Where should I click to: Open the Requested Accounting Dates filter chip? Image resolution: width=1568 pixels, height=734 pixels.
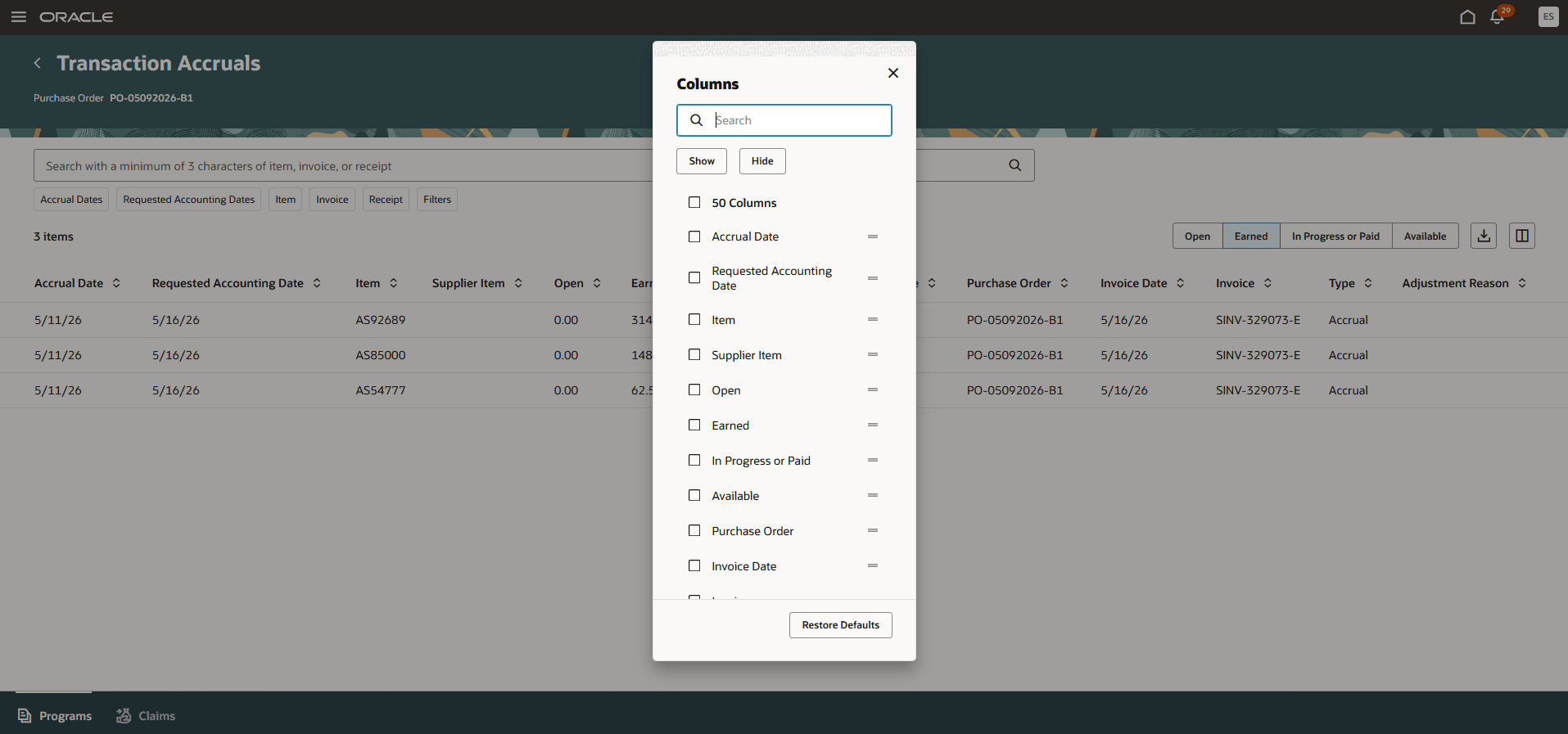pyautogui.click(x=189, y=200)
